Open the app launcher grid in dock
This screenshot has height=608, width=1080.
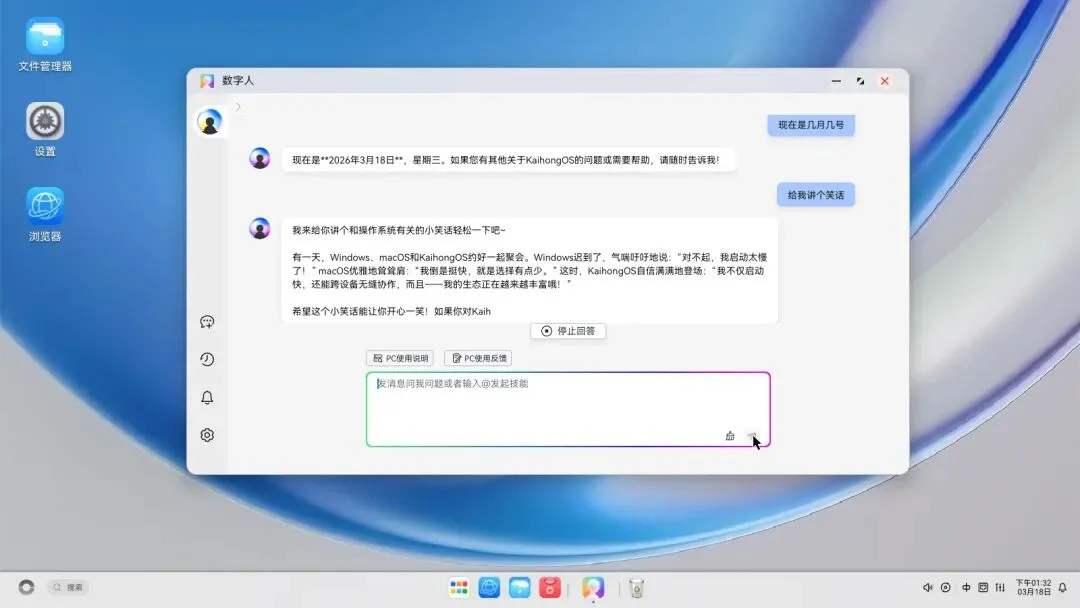pyautogui.click(x=459, y=587)
